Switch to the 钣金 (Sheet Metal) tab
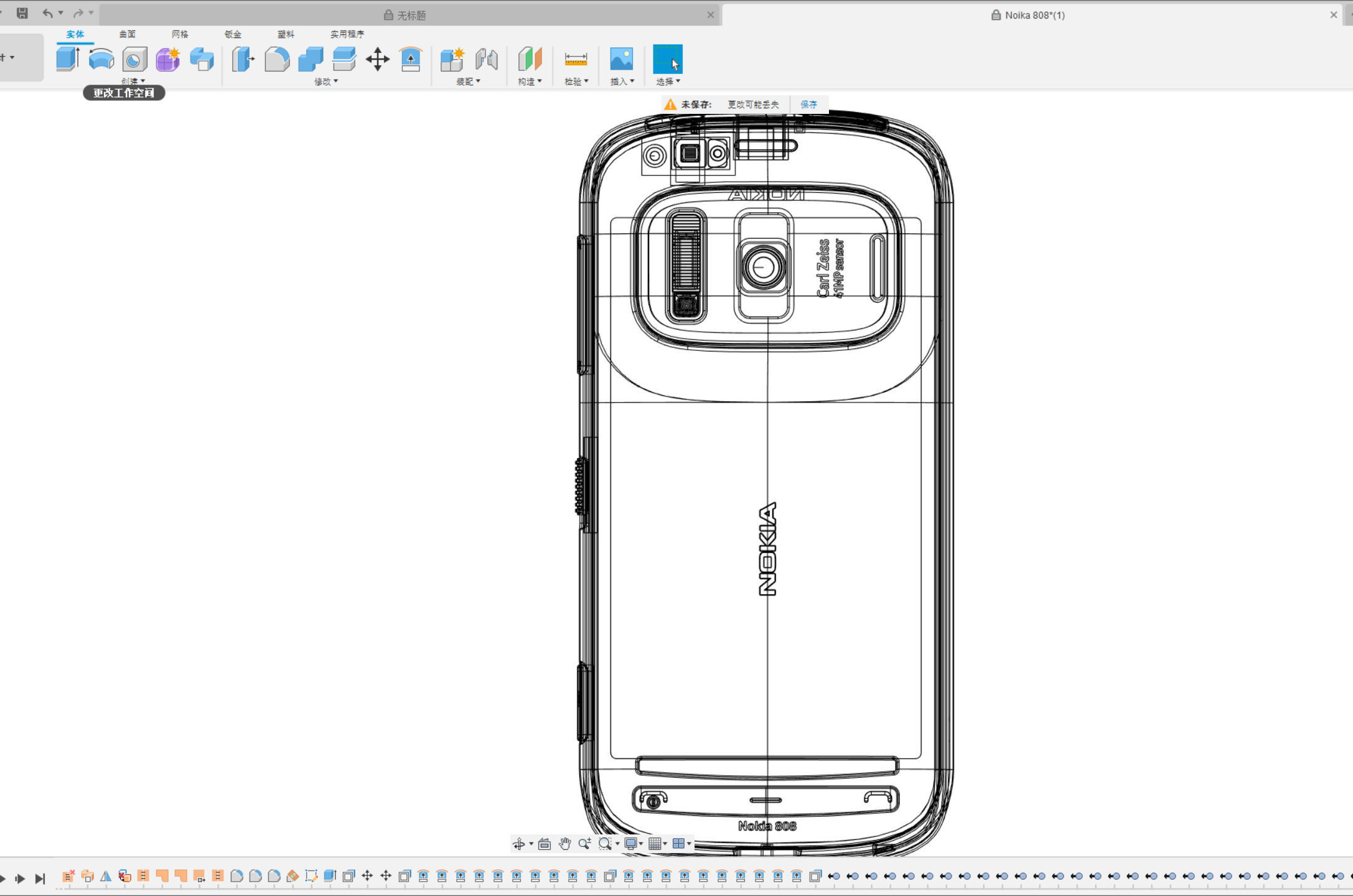1353x896 pixels. 233,34
